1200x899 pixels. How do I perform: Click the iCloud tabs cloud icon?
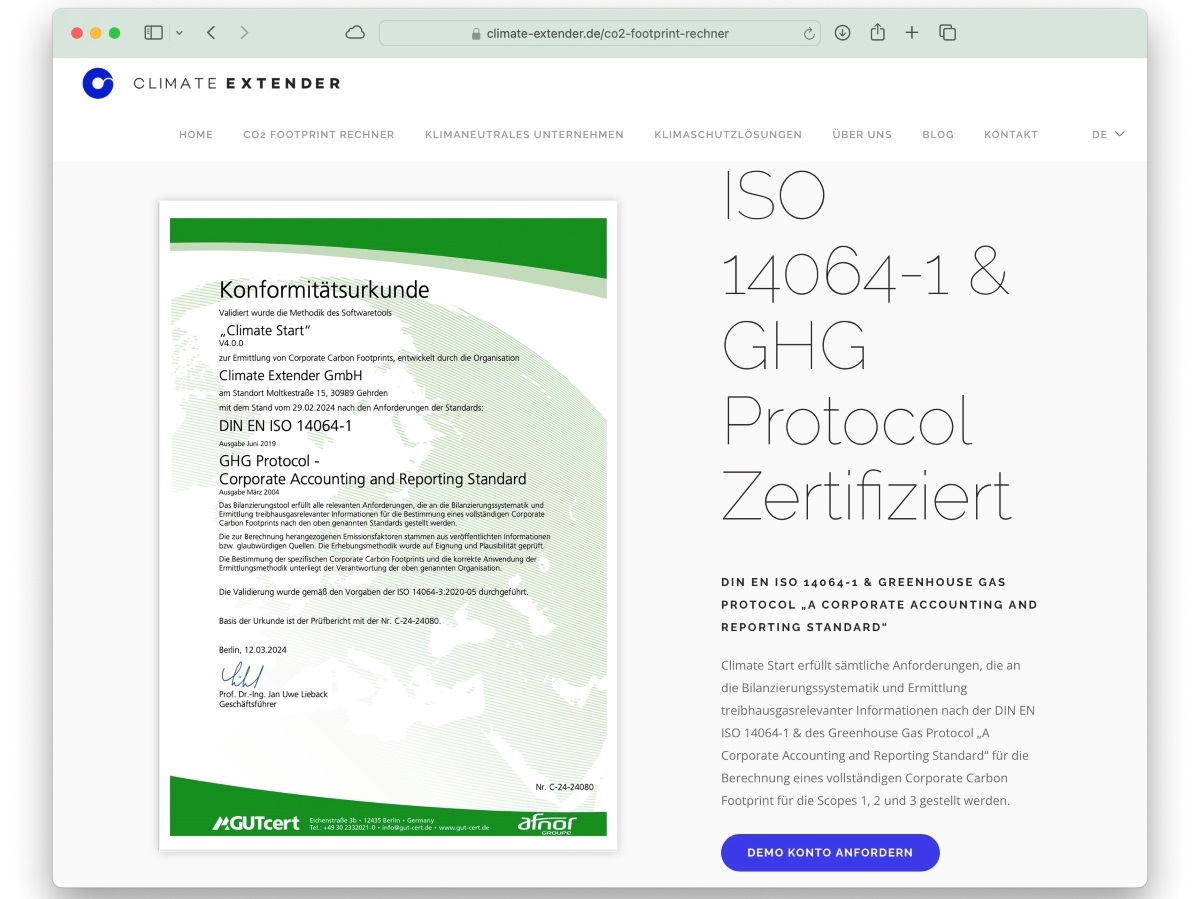(355, 33)
